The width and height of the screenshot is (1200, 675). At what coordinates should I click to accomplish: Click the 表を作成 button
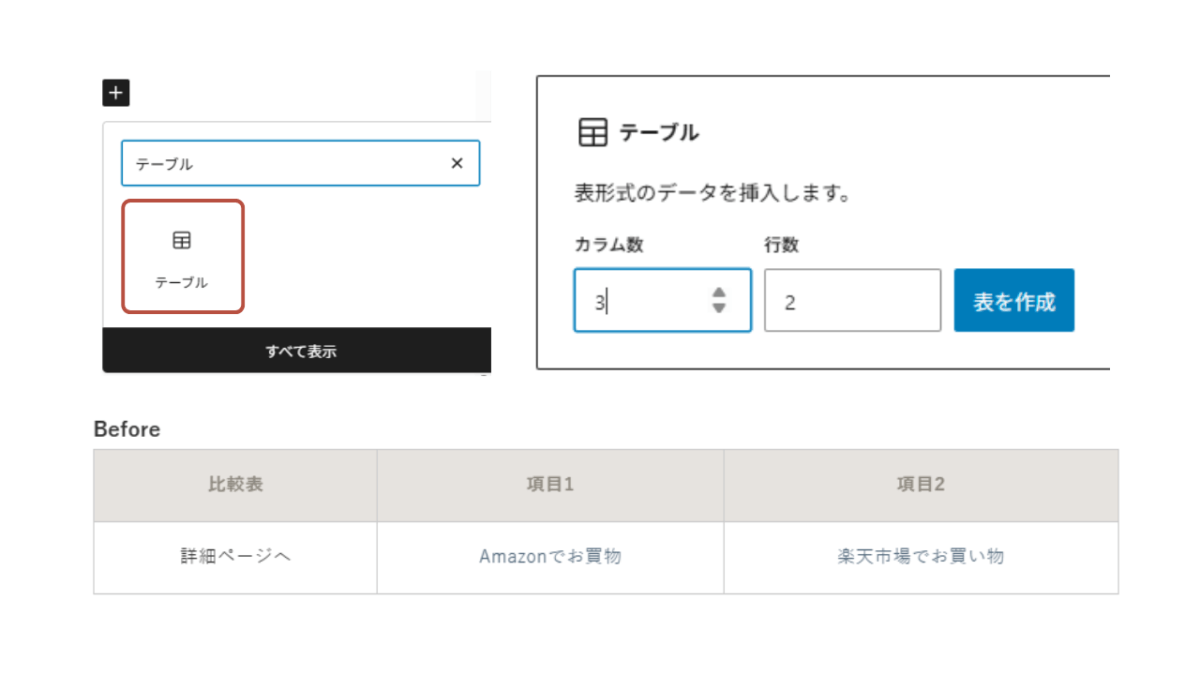tap(1014, 300)
